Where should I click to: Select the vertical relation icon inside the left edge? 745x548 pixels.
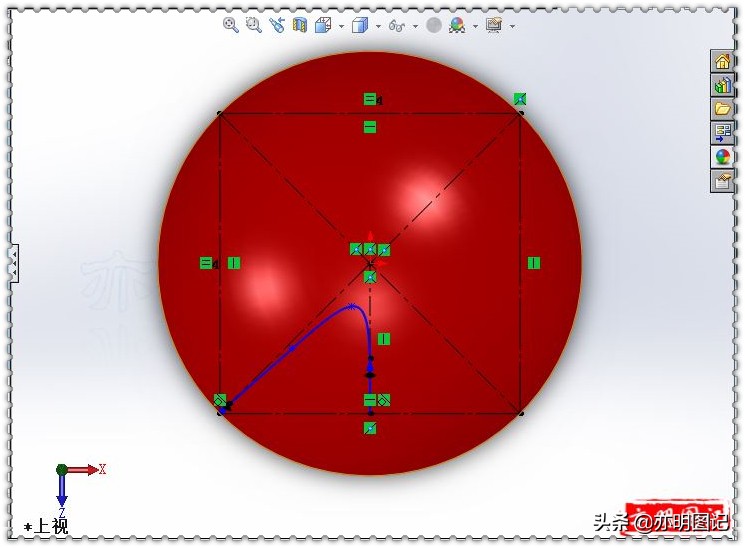[x=234, y=263]
